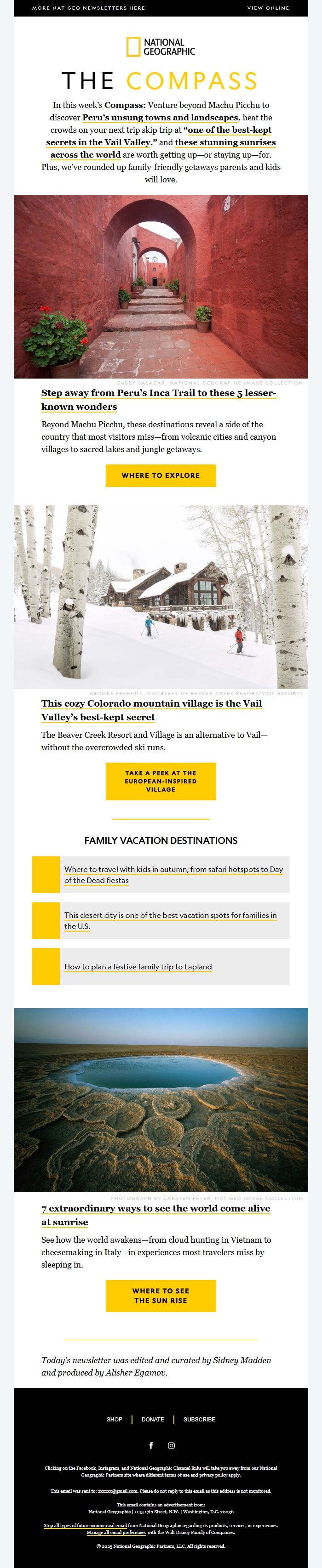Click the View Online link
The image size is (322, 1568).
(268, 8)
